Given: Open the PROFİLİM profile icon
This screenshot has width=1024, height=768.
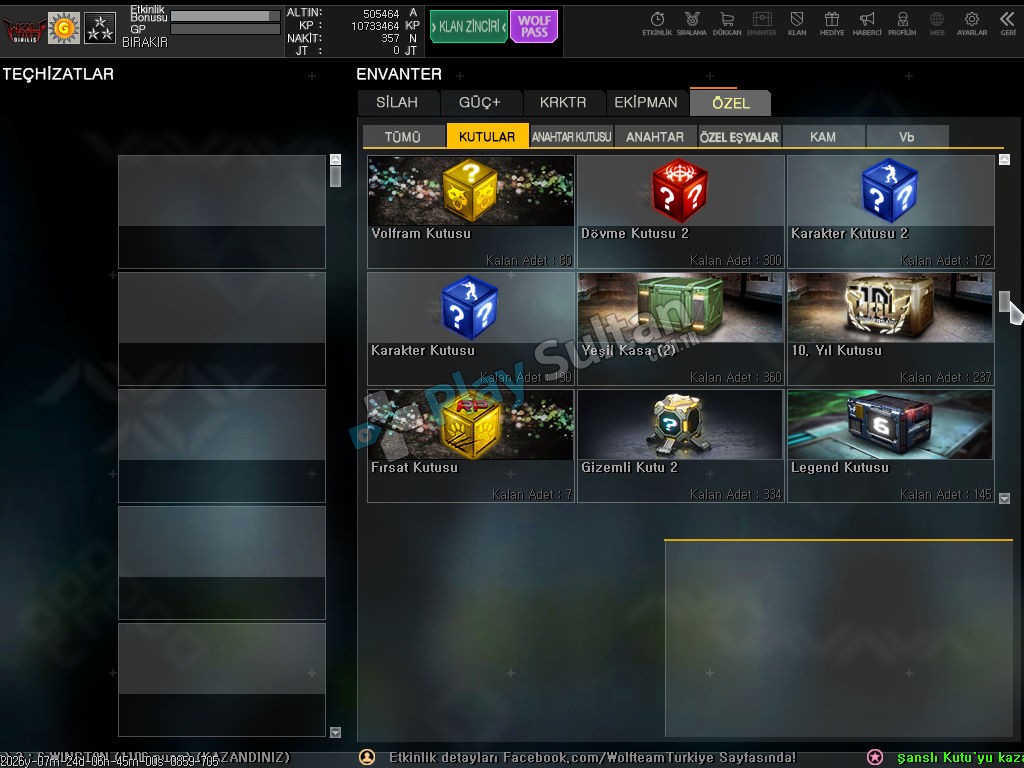Looking at the screenshot, I should (902, 24).
